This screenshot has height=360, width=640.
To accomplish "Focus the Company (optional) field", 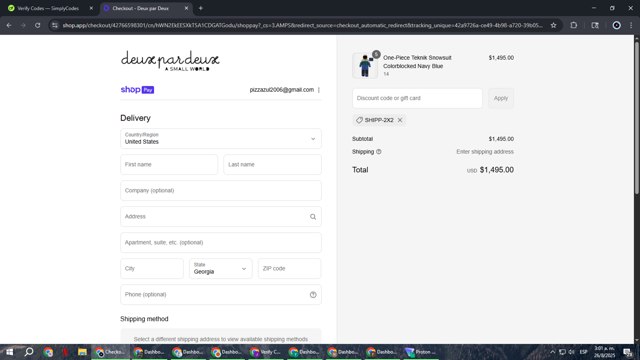I will point(221,191).
